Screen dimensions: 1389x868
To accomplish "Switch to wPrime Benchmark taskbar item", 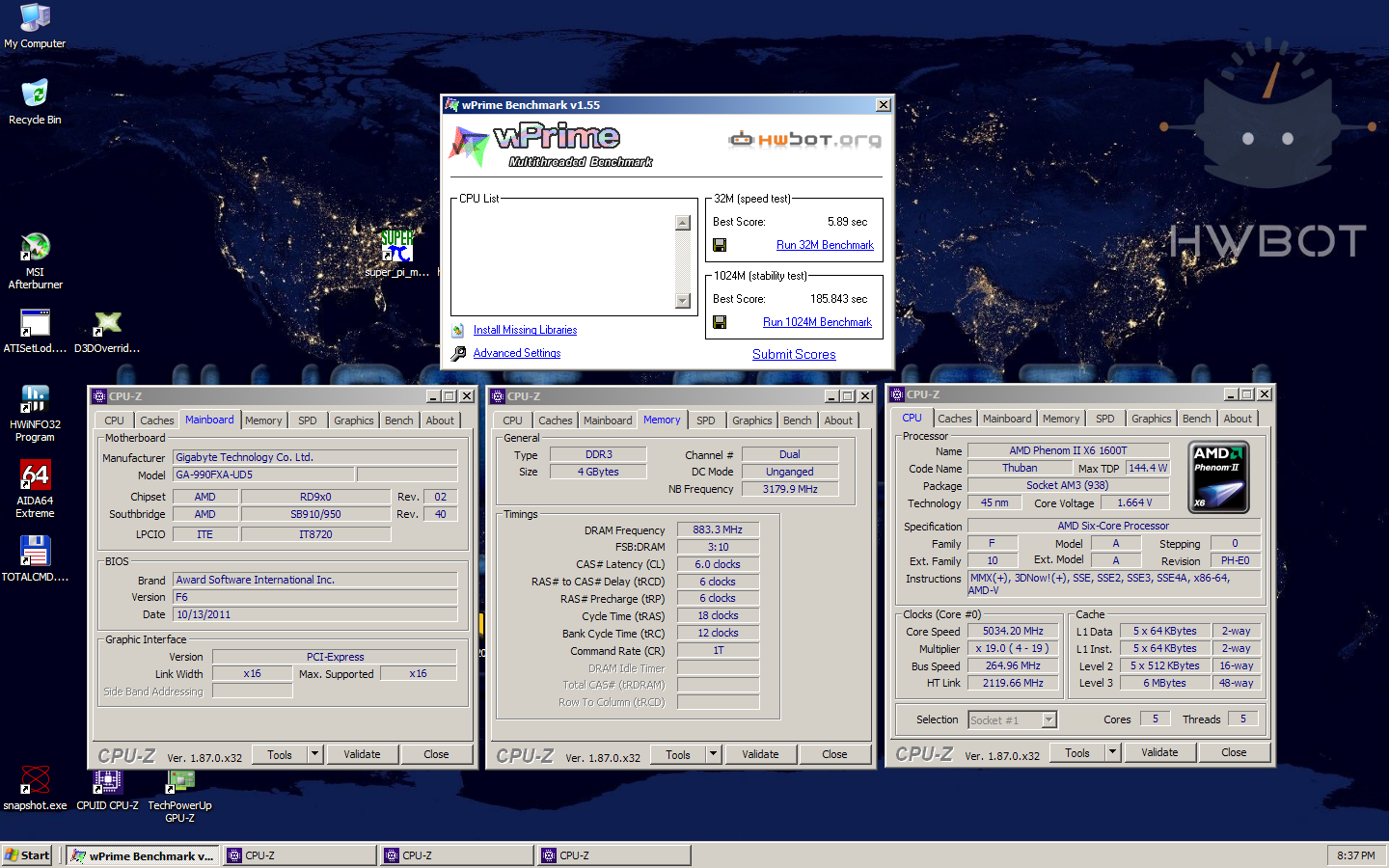I will click(x=143, y=855).
